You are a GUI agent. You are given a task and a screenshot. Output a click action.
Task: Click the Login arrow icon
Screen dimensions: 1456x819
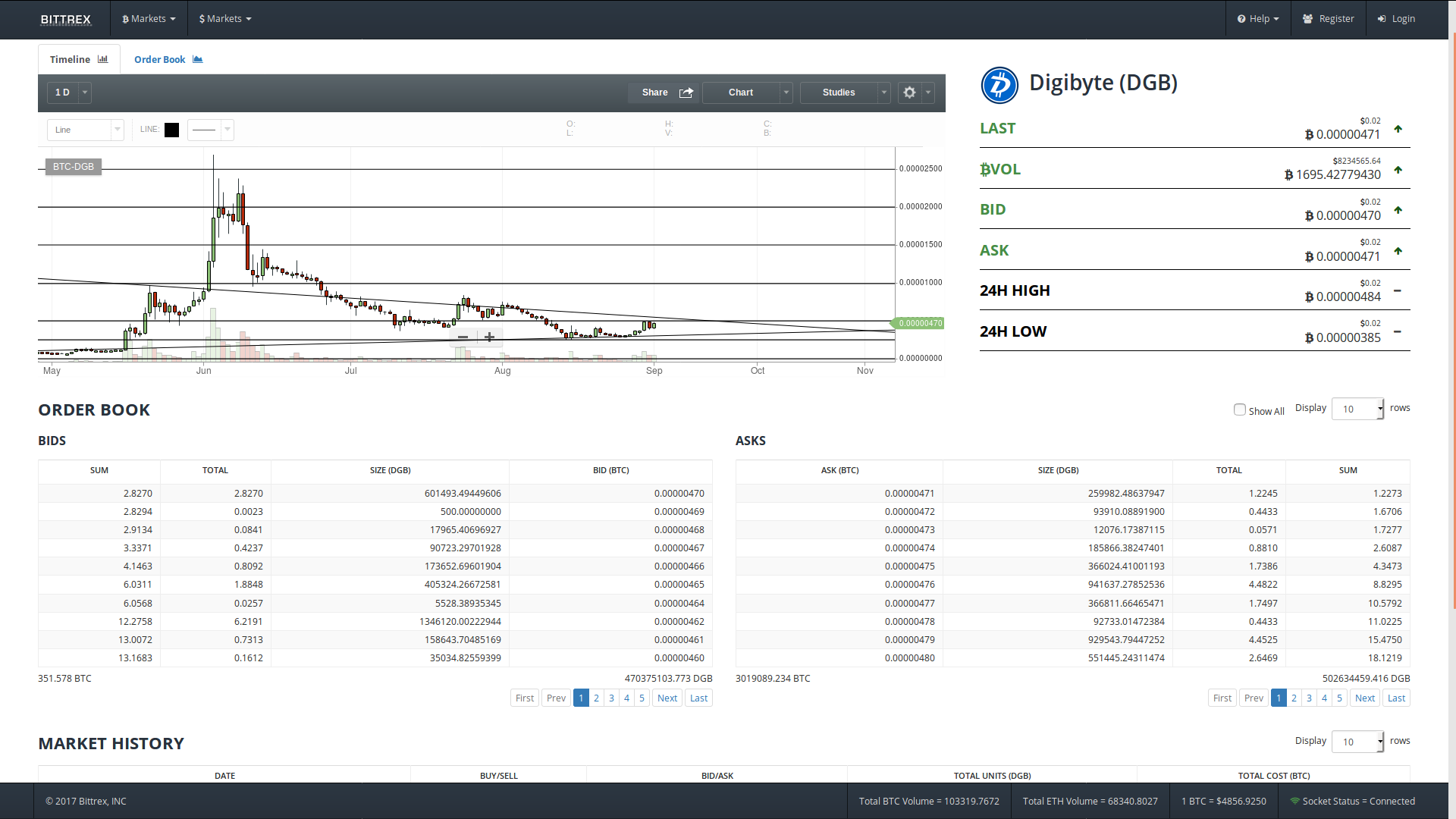(x=1382, y=19)
